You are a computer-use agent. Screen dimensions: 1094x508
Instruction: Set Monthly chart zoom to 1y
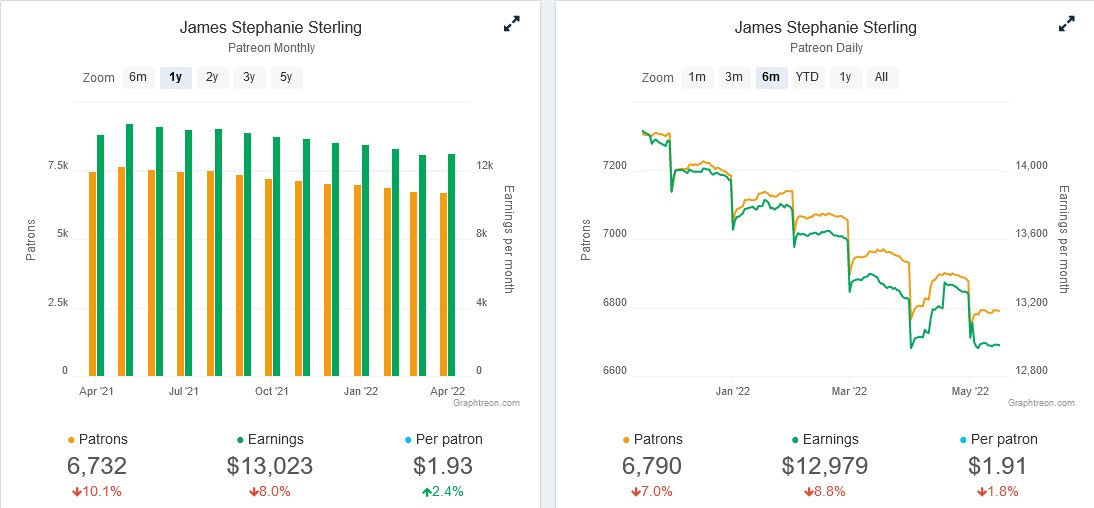point(176,77)
